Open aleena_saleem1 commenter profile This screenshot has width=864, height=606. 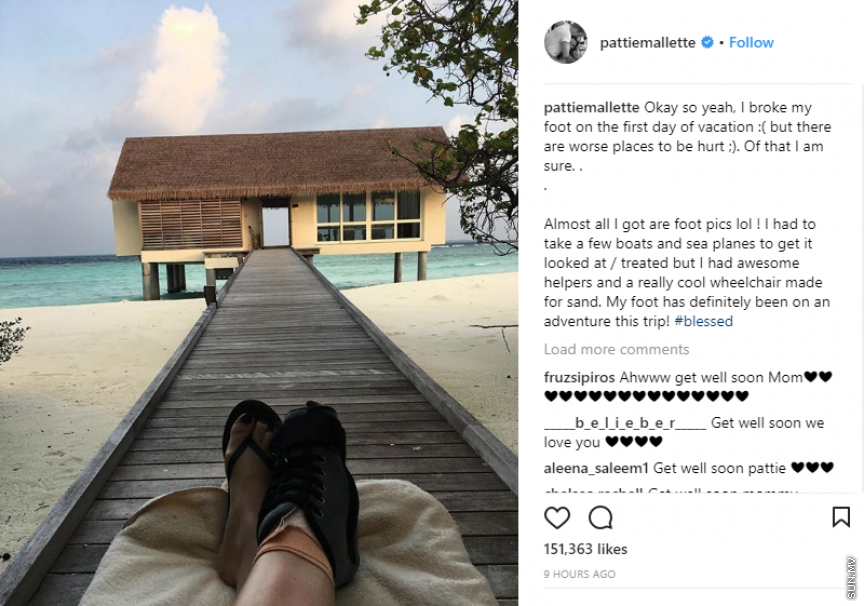pyautogui.click(x=596, y=467)
